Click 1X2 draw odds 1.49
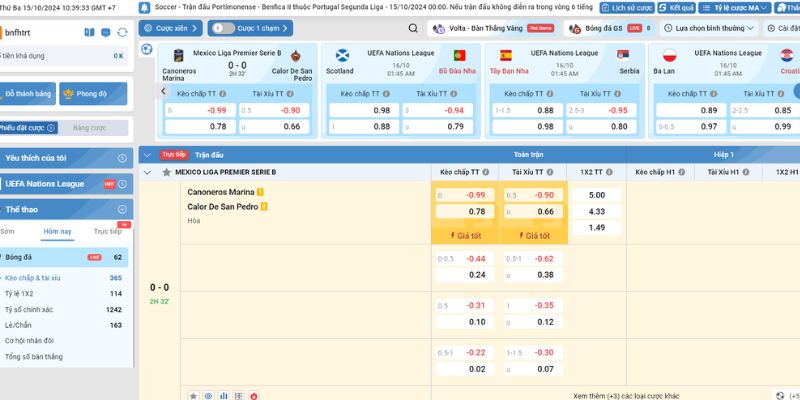The image size is (800, 400). coord(597,228)
